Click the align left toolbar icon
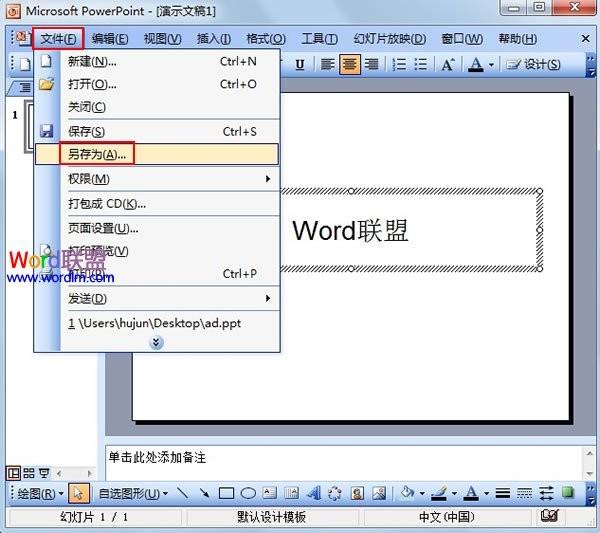600x533 pixels. coord(328,64)
